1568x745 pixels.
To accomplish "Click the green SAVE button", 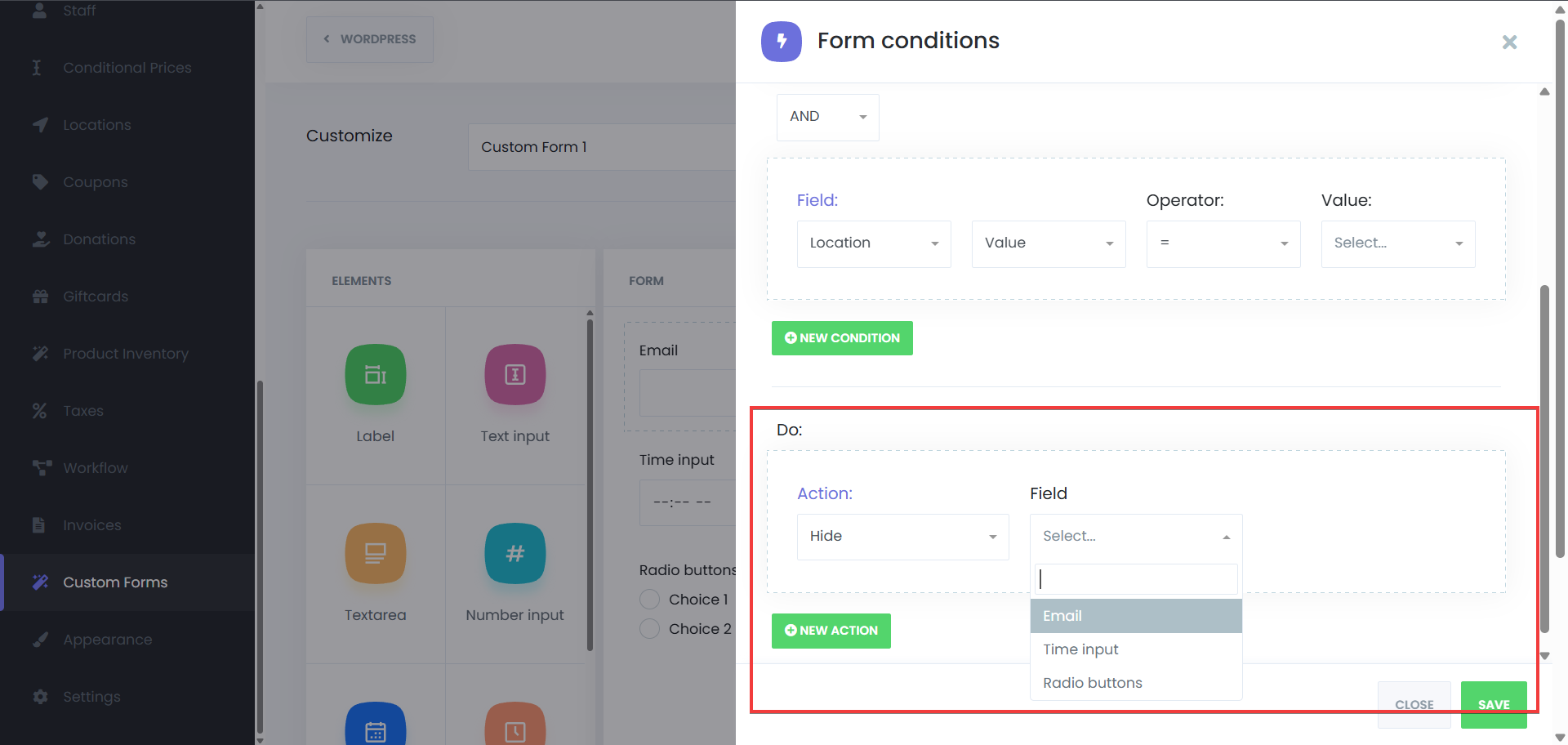I will [1494, 704].
